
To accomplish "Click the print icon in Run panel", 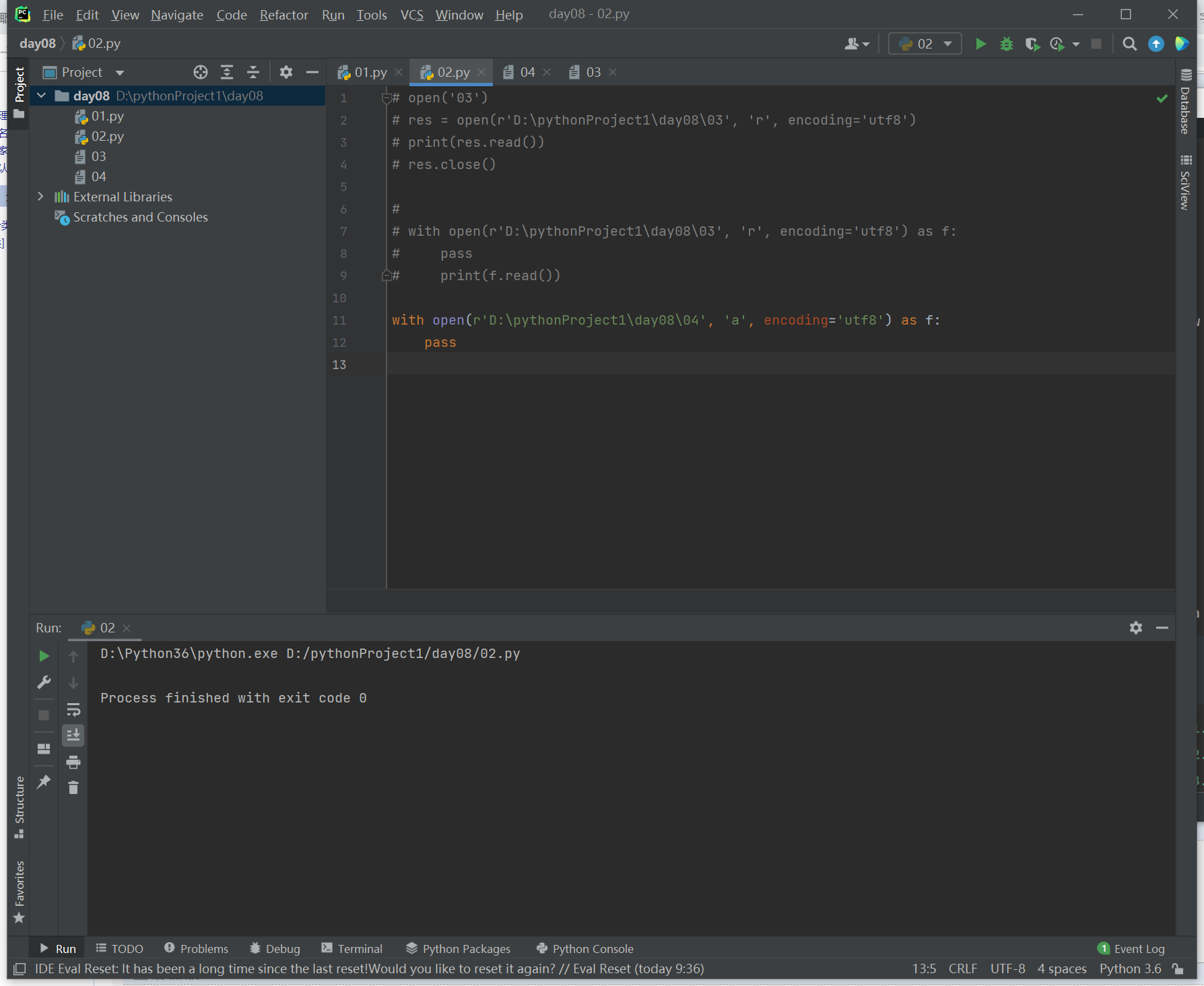I will click(x=73, y=762).
